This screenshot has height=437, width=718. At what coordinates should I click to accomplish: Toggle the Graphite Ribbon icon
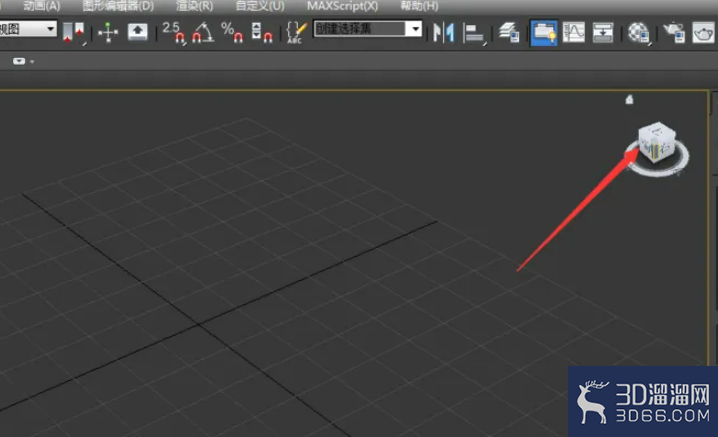tap(544, 33)
